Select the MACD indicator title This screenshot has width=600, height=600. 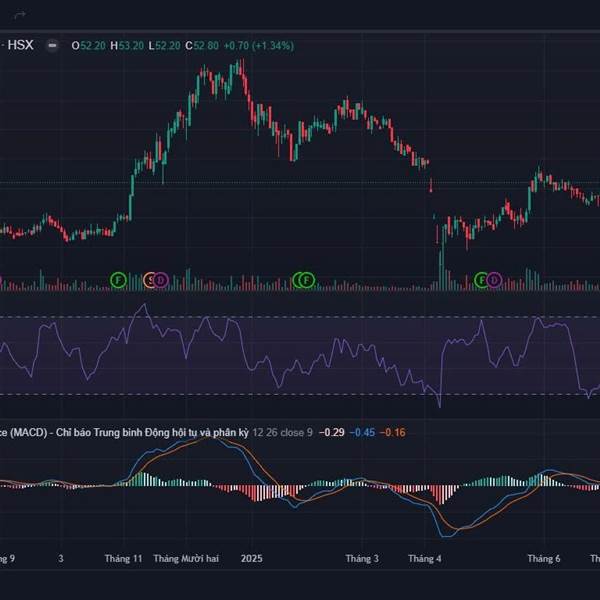(x=124, y=432)
